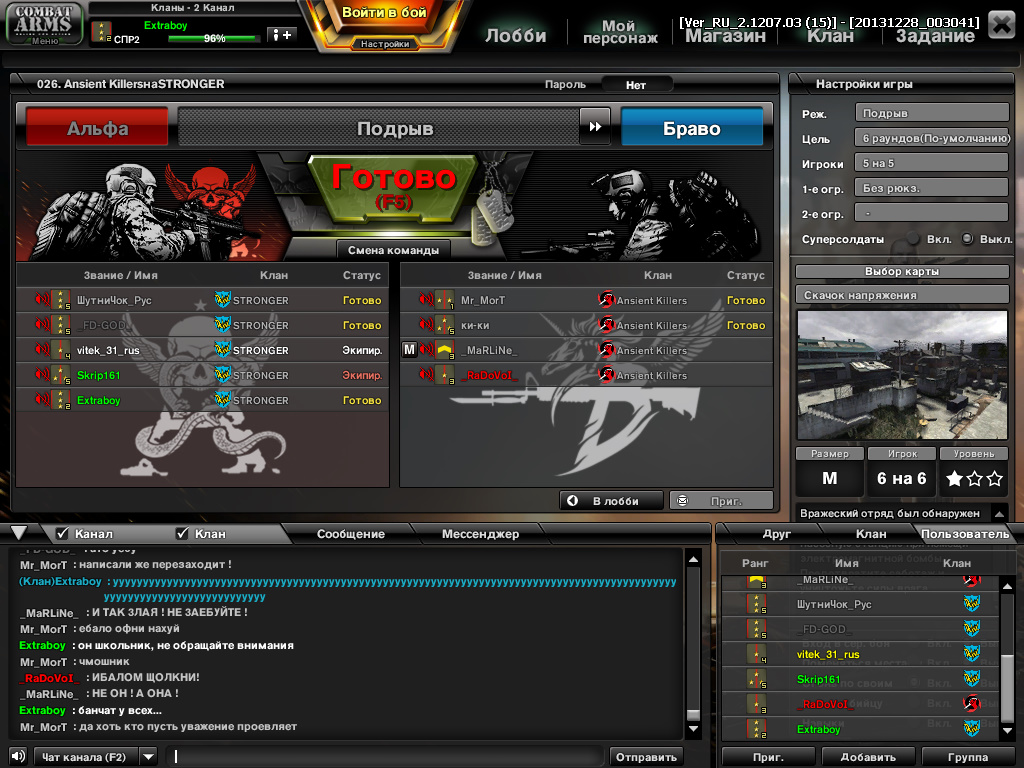Turn Суперсолдаты on with Вкл. radio
Screen dimensions: 1024x768
(x=914, y=239)
